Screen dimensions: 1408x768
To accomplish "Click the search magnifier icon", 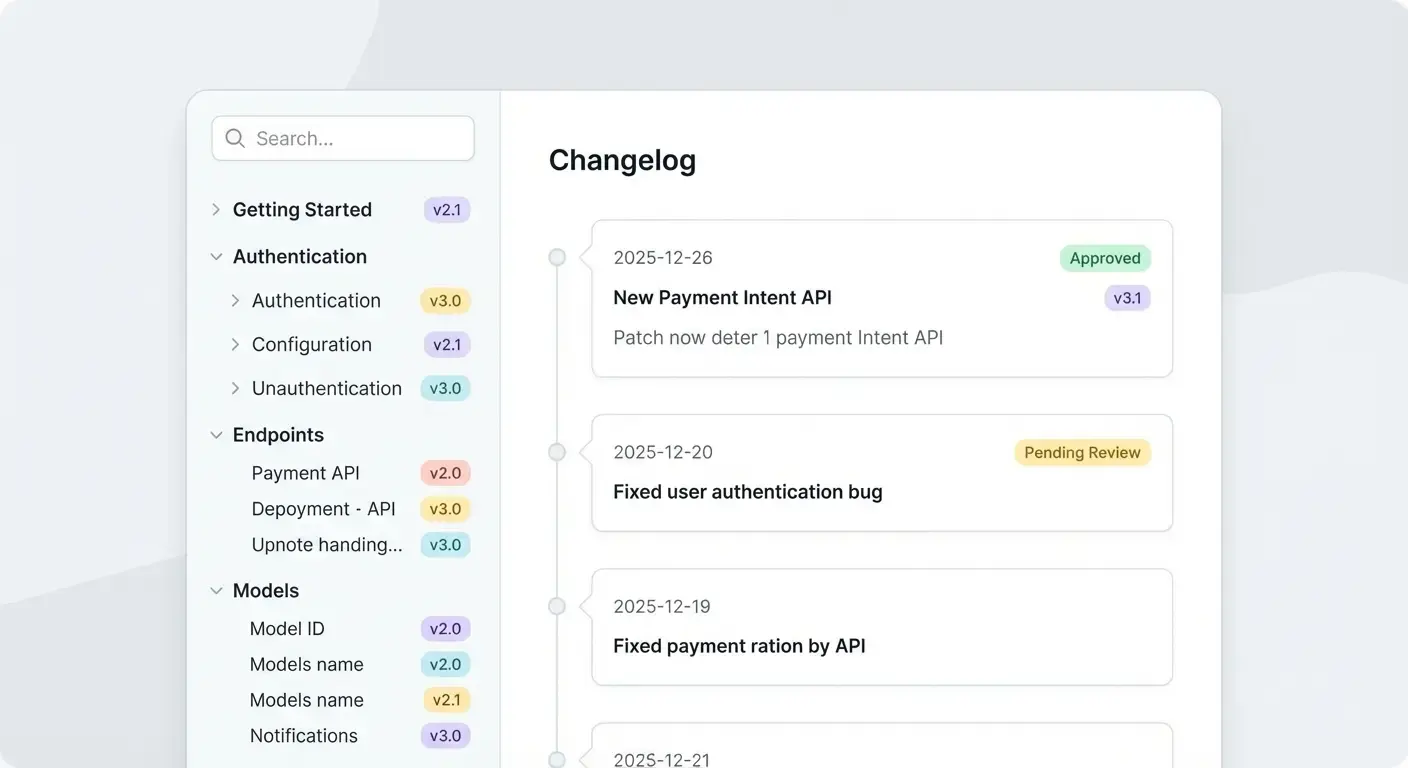I will (234, 138).
